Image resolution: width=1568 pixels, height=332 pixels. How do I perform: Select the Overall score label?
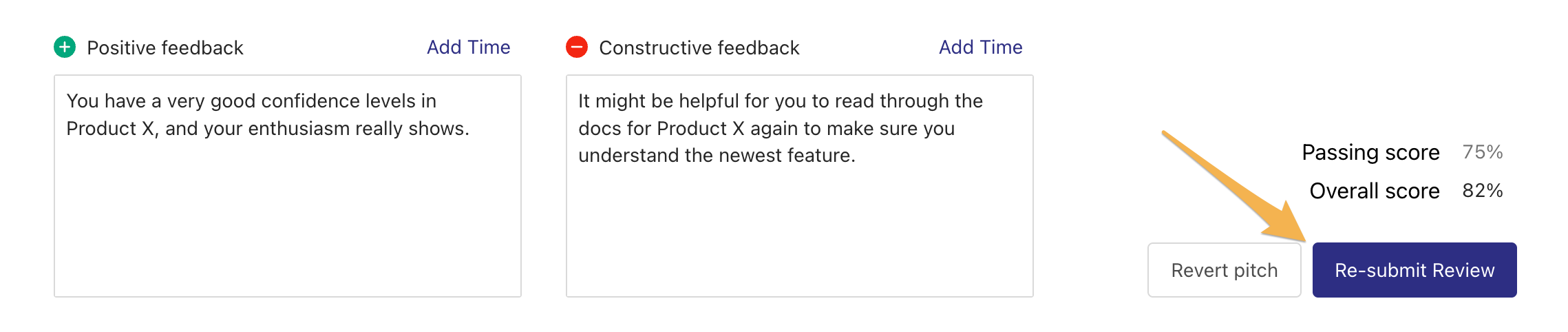pyautogui.click(x=1374, y=191)
